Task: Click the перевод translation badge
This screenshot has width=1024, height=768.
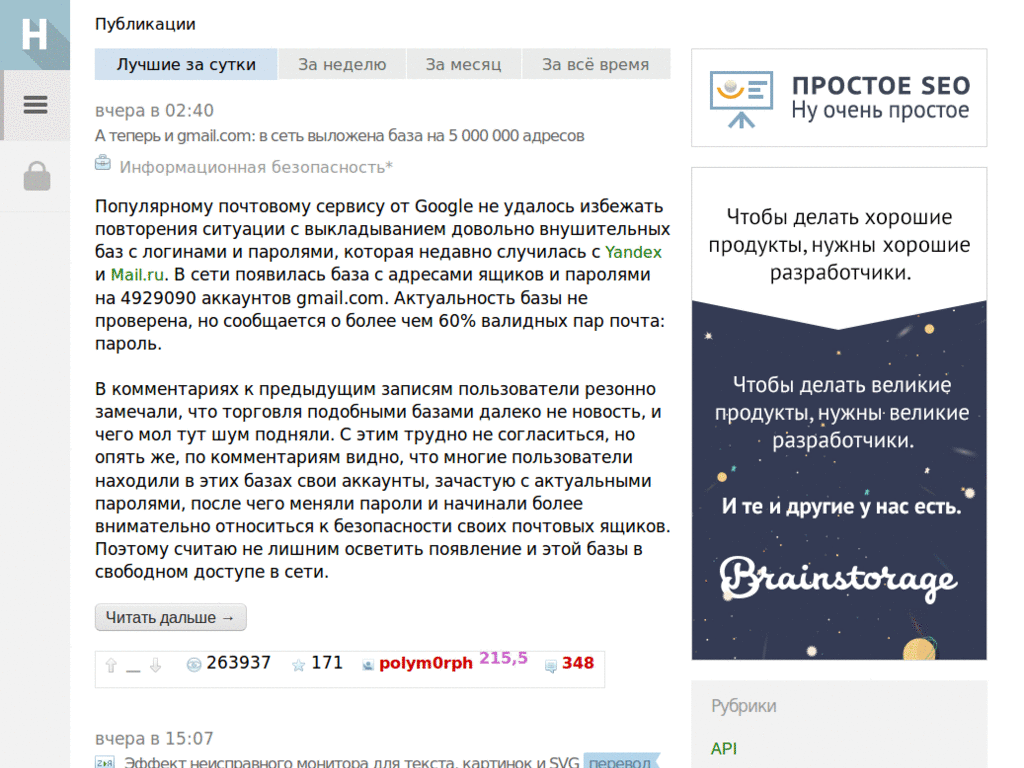Action: (620, 761)
